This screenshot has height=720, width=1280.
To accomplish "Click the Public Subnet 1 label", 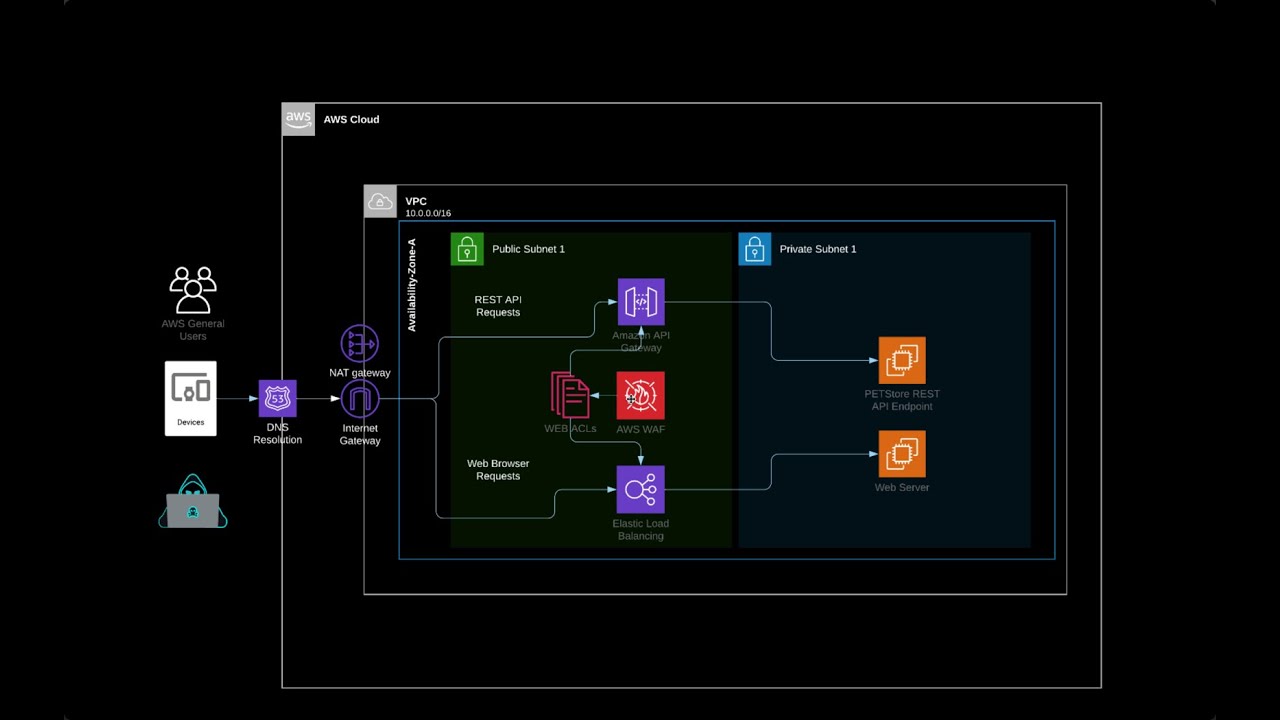I will [528, 249].
